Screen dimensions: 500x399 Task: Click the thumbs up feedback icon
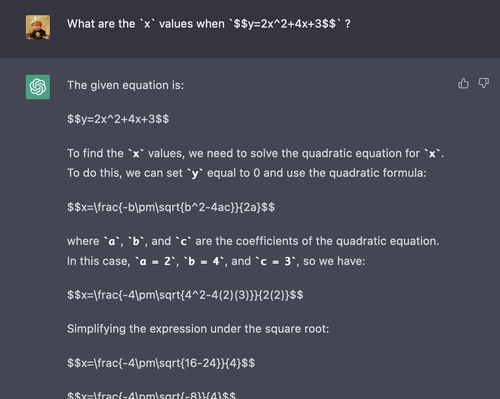(x=463, y=83)
